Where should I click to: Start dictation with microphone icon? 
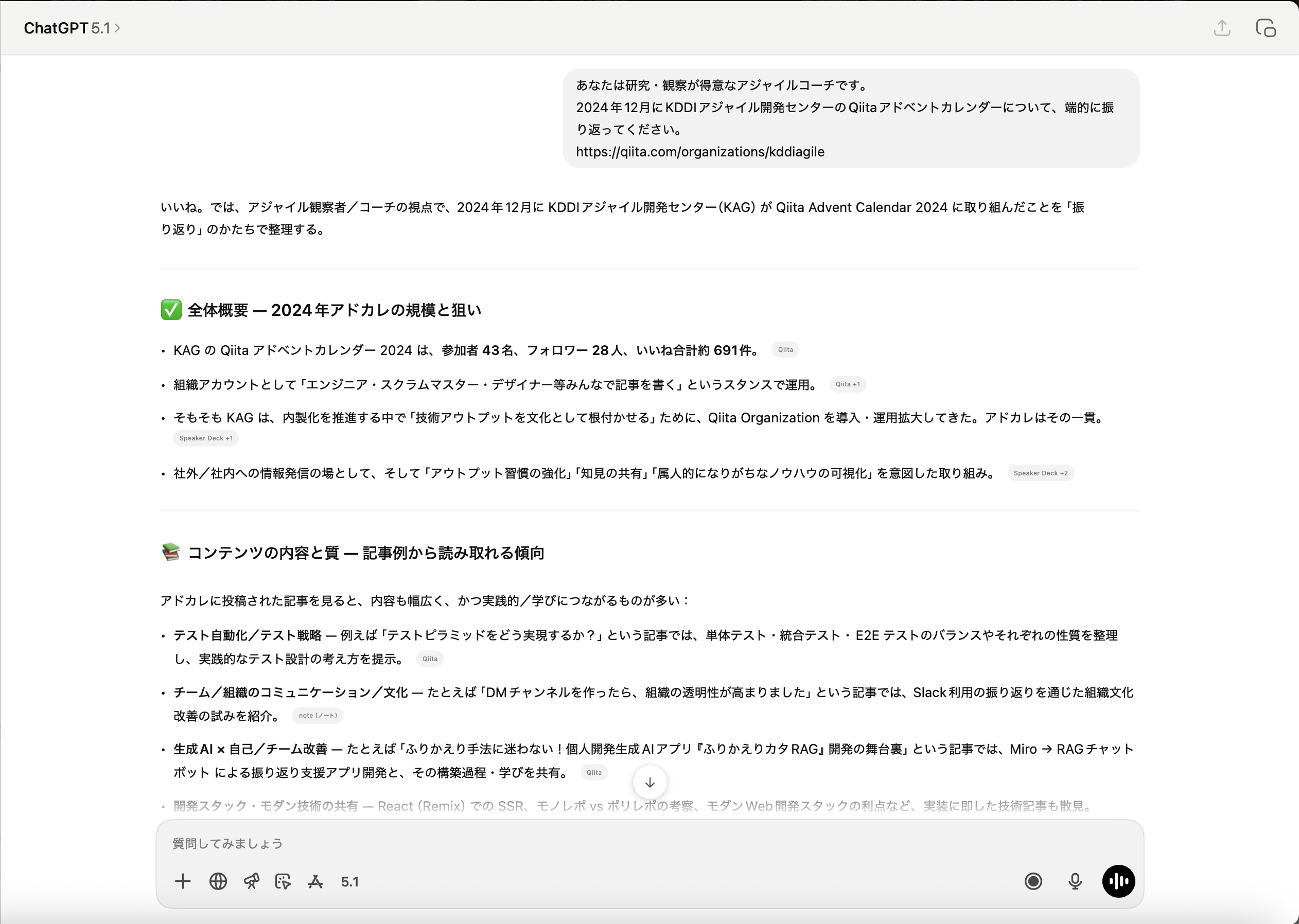[1075, 881]
